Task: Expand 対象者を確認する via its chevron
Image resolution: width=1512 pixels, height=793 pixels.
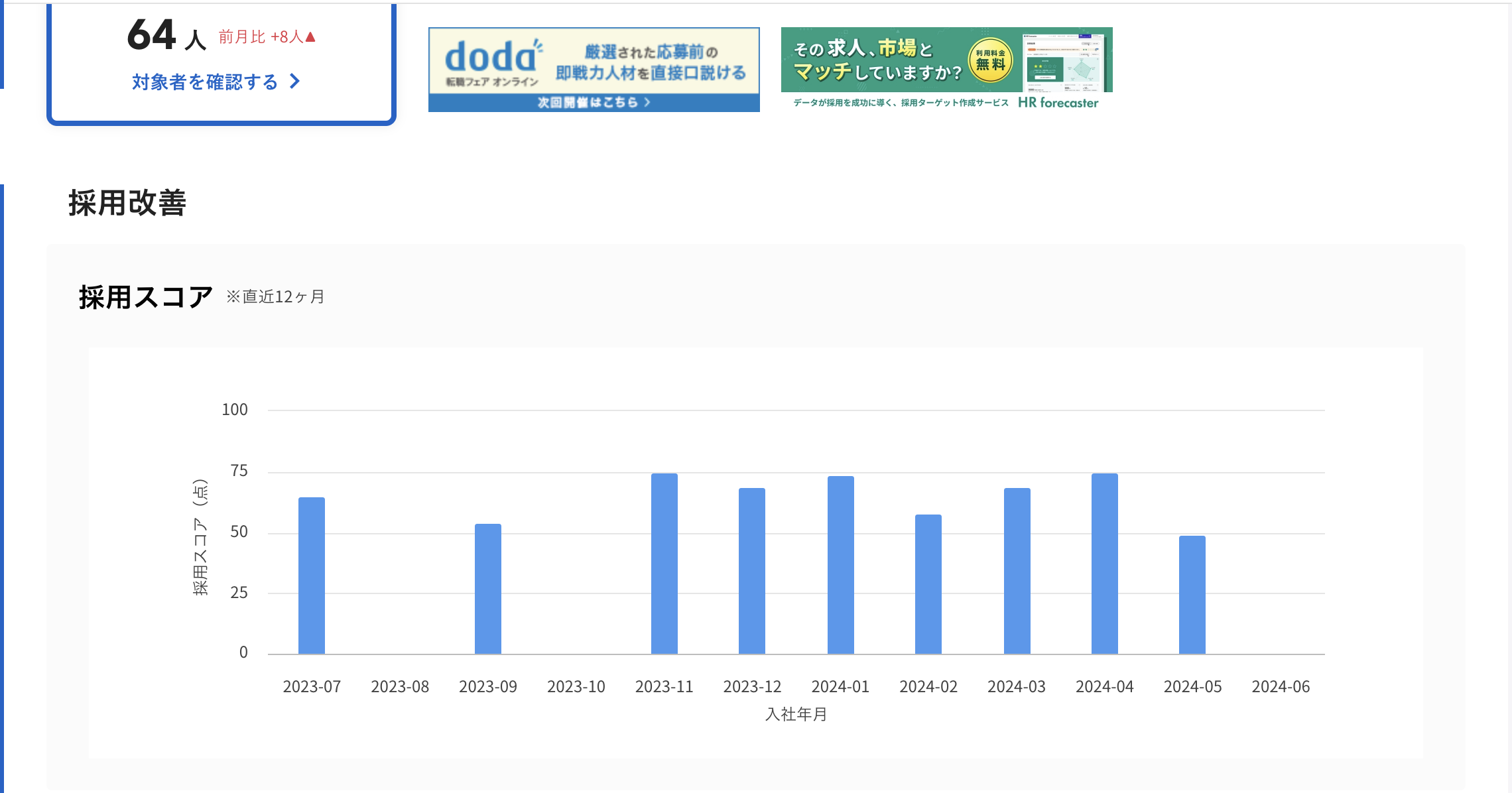Action: (x=294, y=82)
